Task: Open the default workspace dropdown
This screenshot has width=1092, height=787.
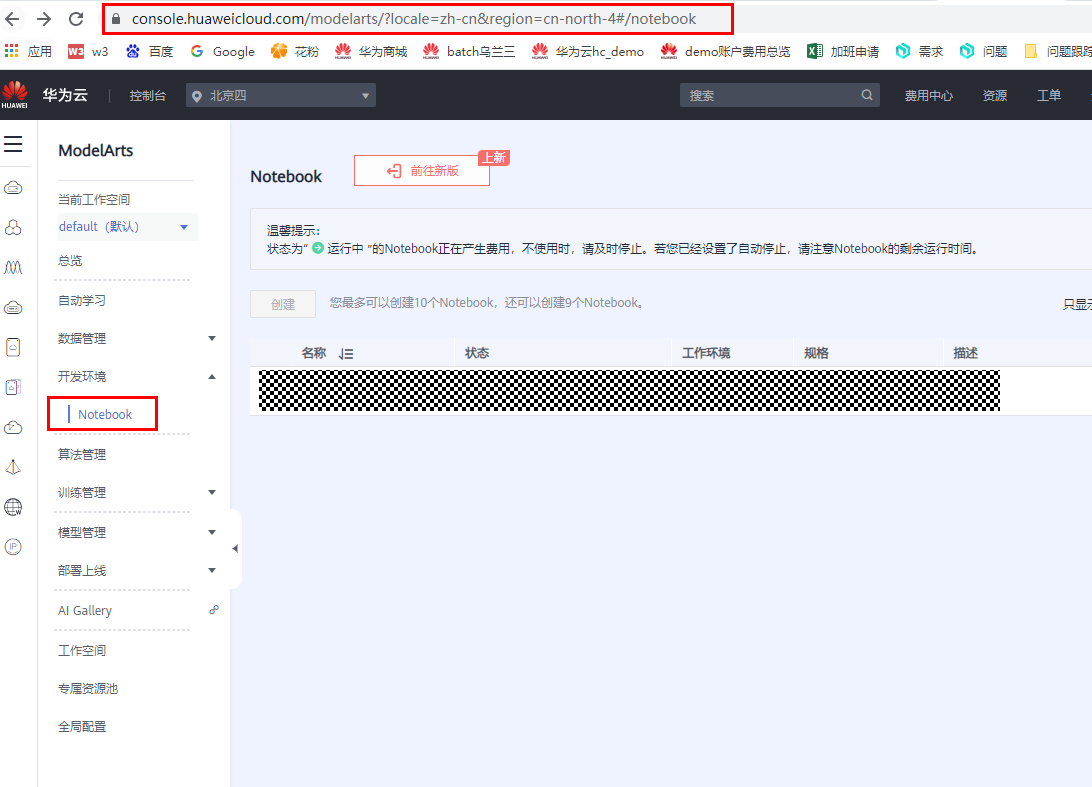Action: (126, 227)
